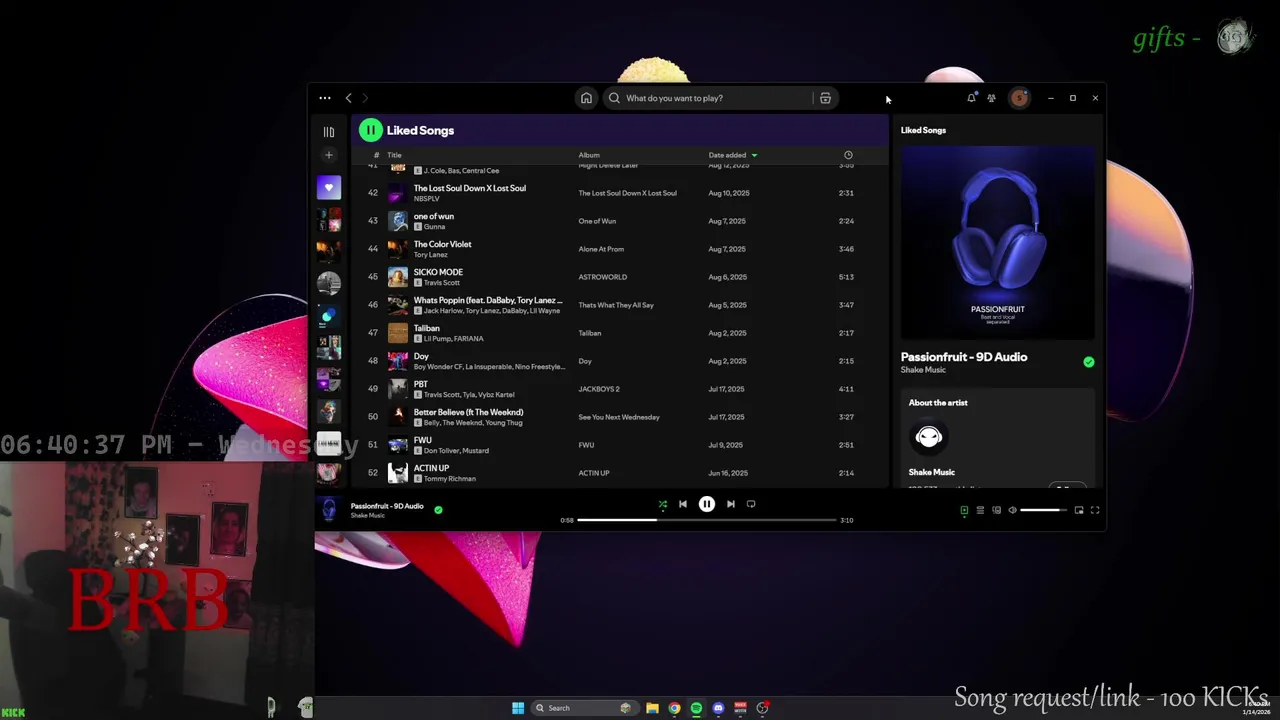
Task: Go back with the left arrow
Action: pyautogui.click(x=348, y=98)
